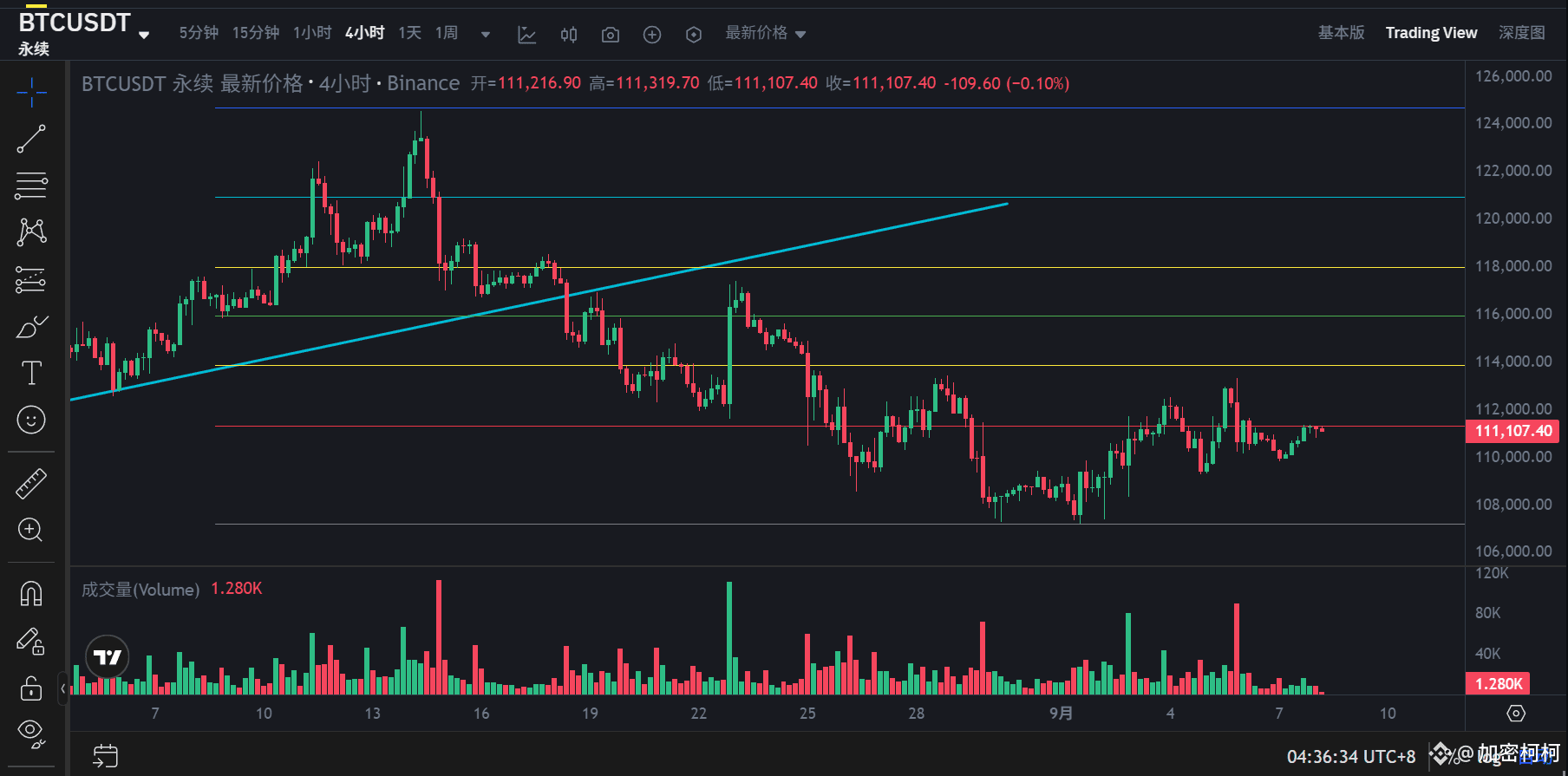Take a chart snapshot with camera icon
Image resolution: width=1568 pixels, height=776 pixels.
611,35
